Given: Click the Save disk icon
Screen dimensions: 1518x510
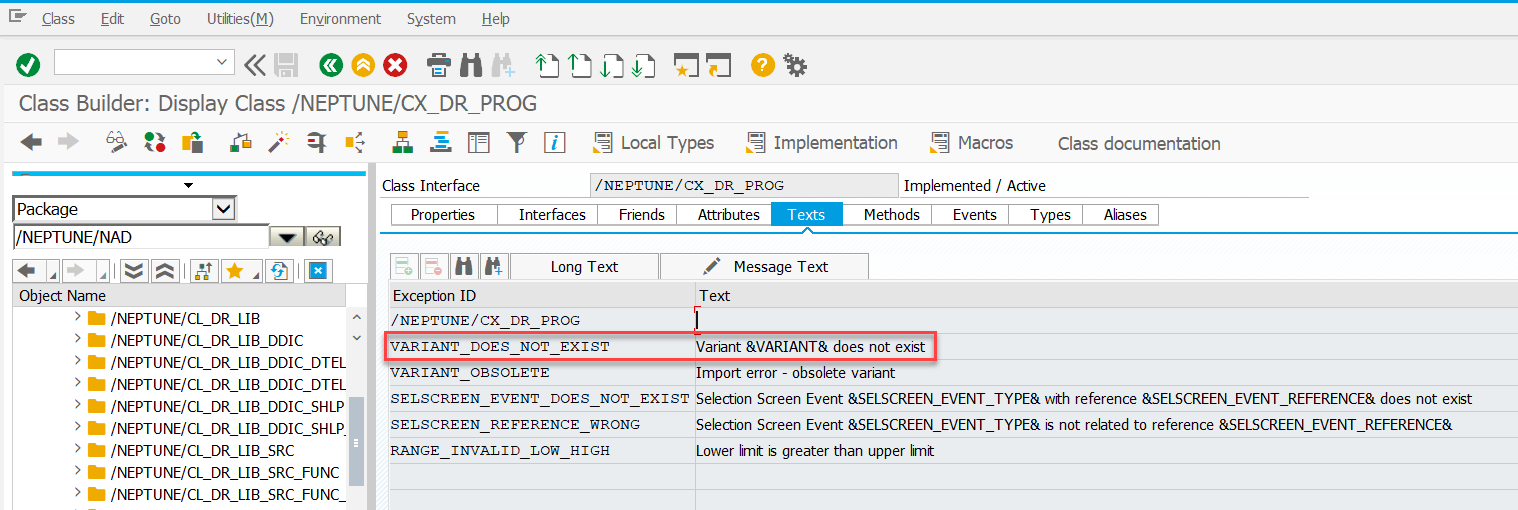Looking at the screenshot, I should pos(286,65).
